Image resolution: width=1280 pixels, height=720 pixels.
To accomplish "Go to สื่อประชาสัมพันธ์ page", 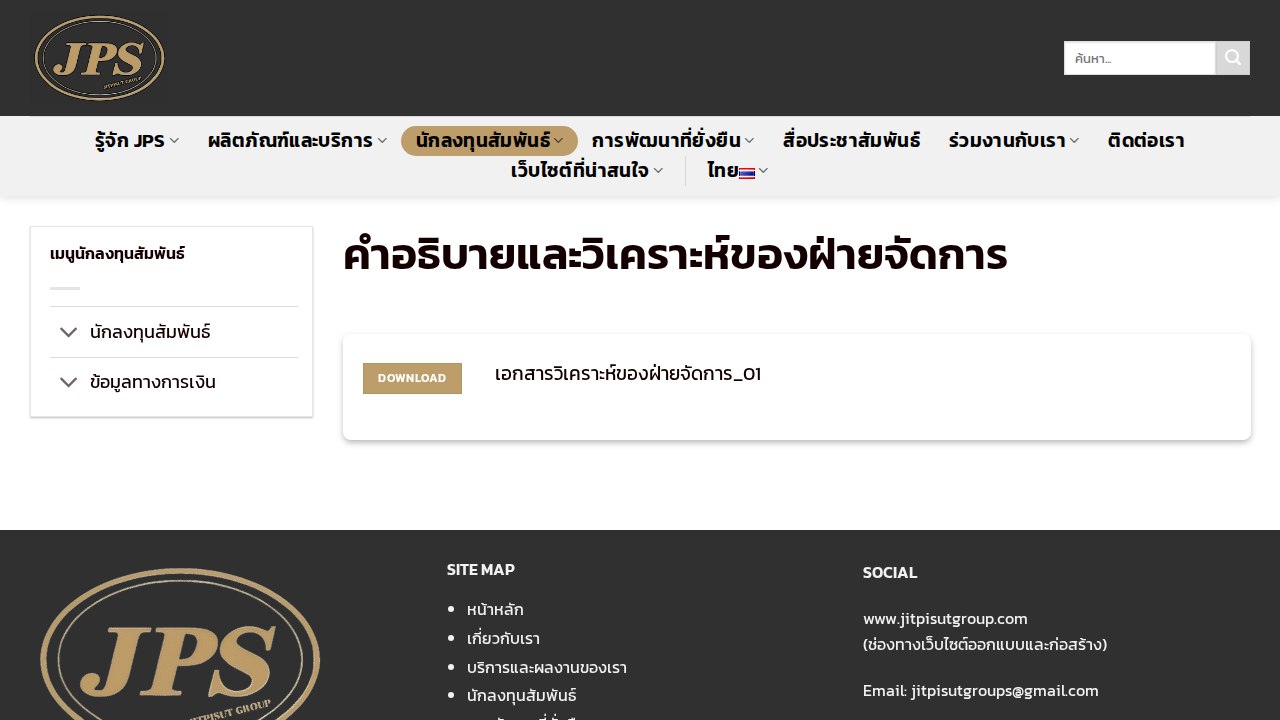I will coord(851,141).
